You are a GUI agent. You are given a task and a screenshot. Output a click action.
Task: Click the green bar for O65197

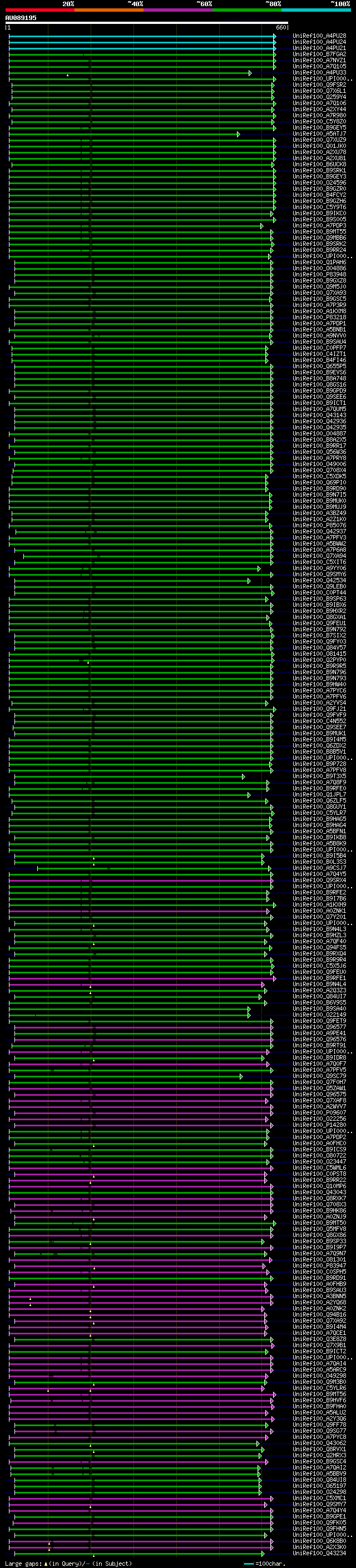click(138, 1486)
